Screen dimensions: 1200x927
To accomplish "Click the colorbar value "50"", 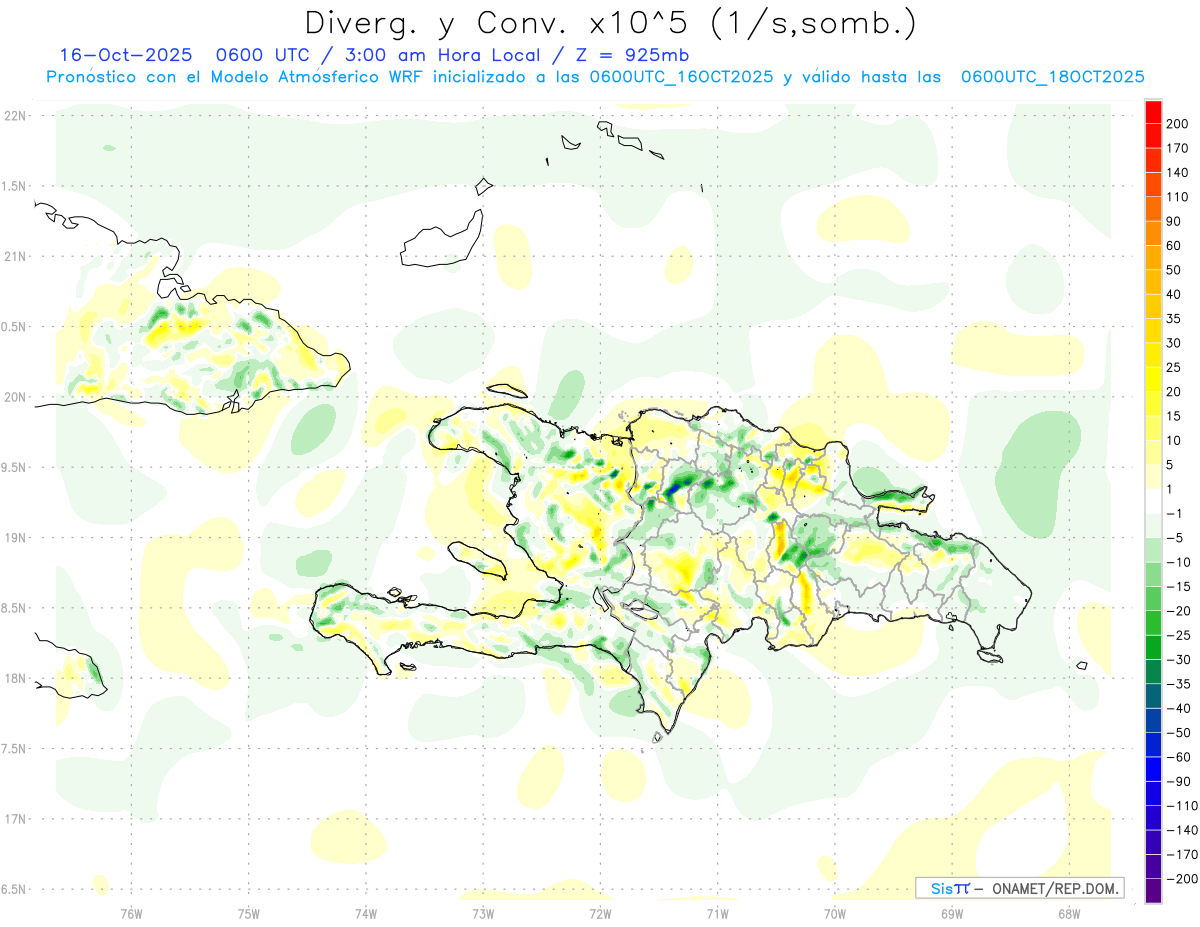I will pyautogui.click(x=1174, y=270).
